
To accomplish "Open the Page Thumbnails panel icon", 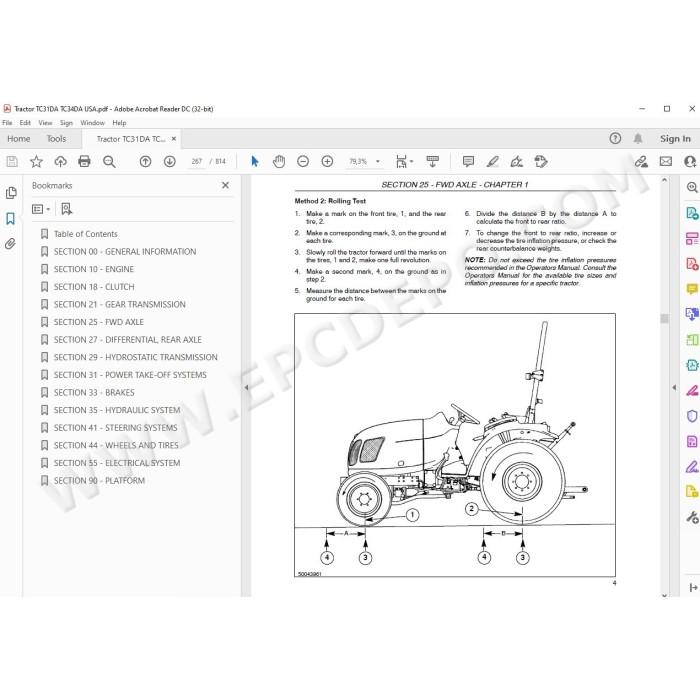I will tap(11, 193).
